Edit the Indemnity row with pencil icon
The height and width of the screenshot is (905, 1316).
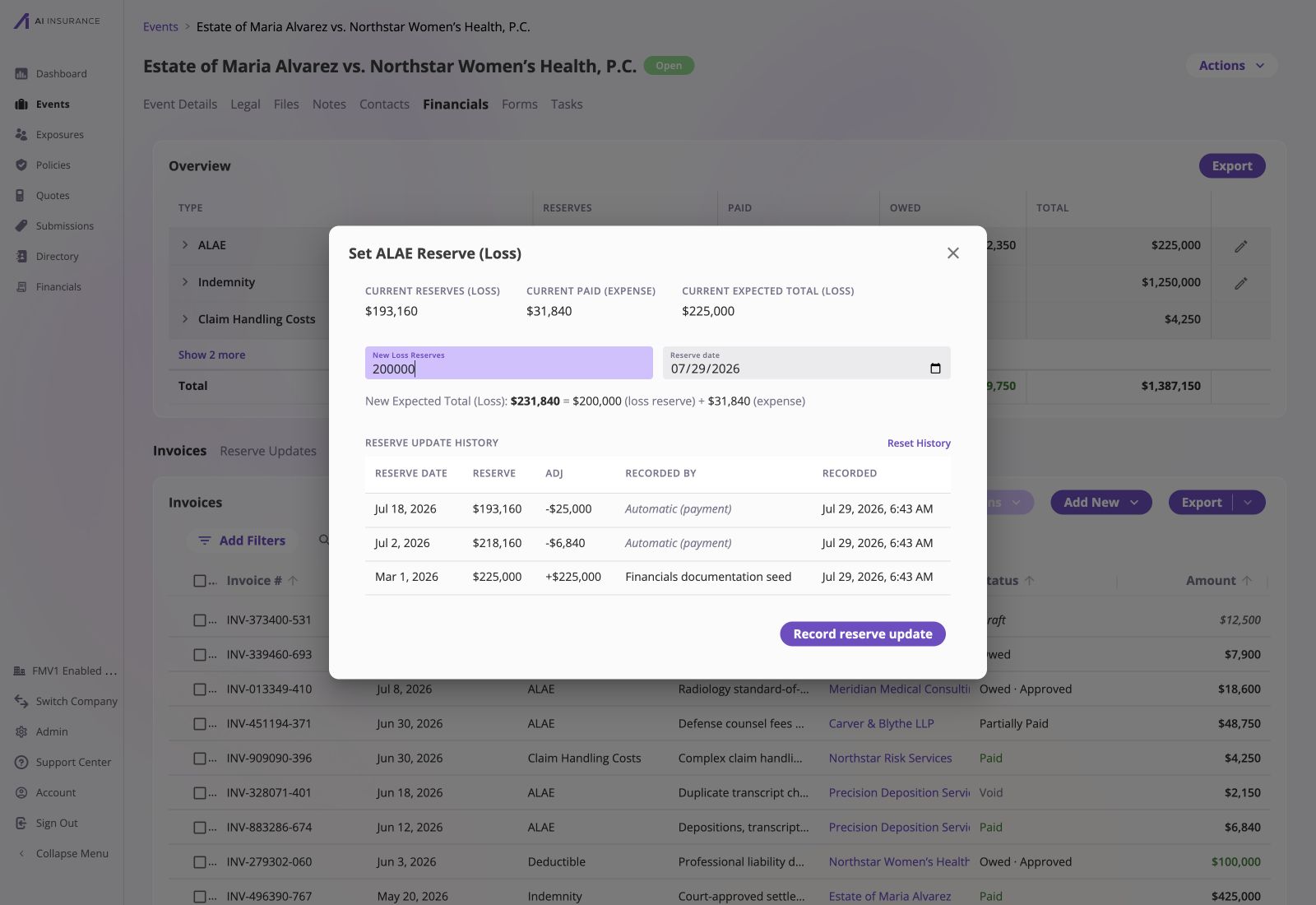1241,283
